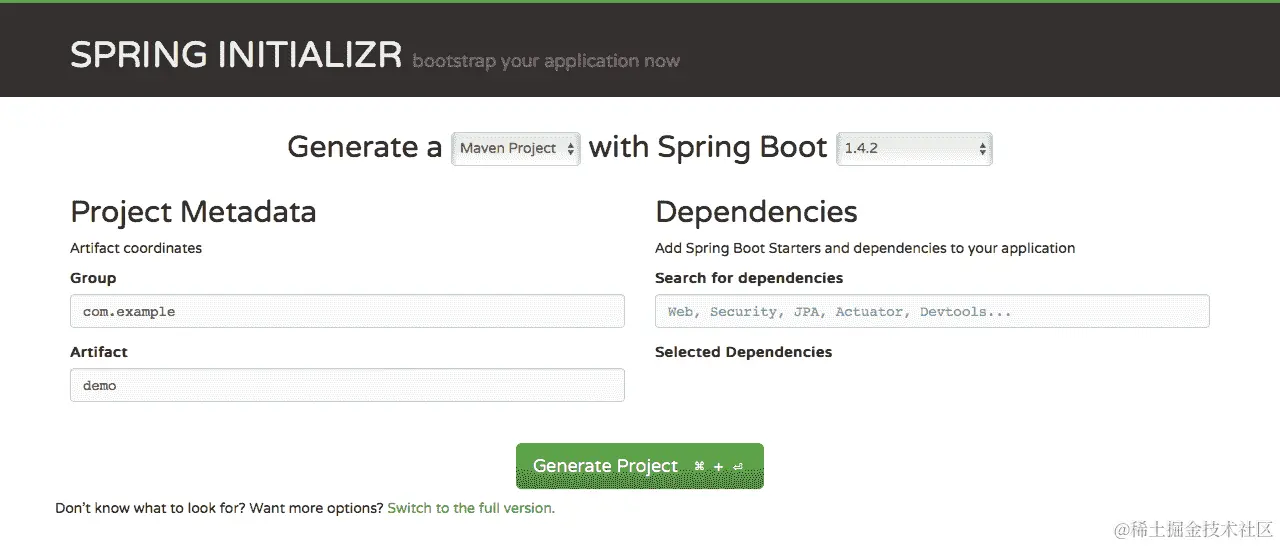Click the green Generate Project button

tap(640, 466)
